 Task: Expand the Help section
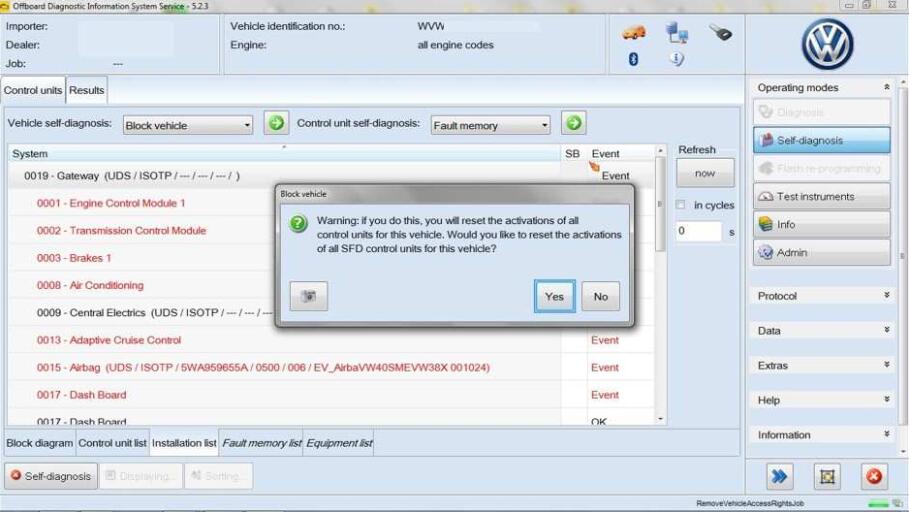(x=886, y=400)
